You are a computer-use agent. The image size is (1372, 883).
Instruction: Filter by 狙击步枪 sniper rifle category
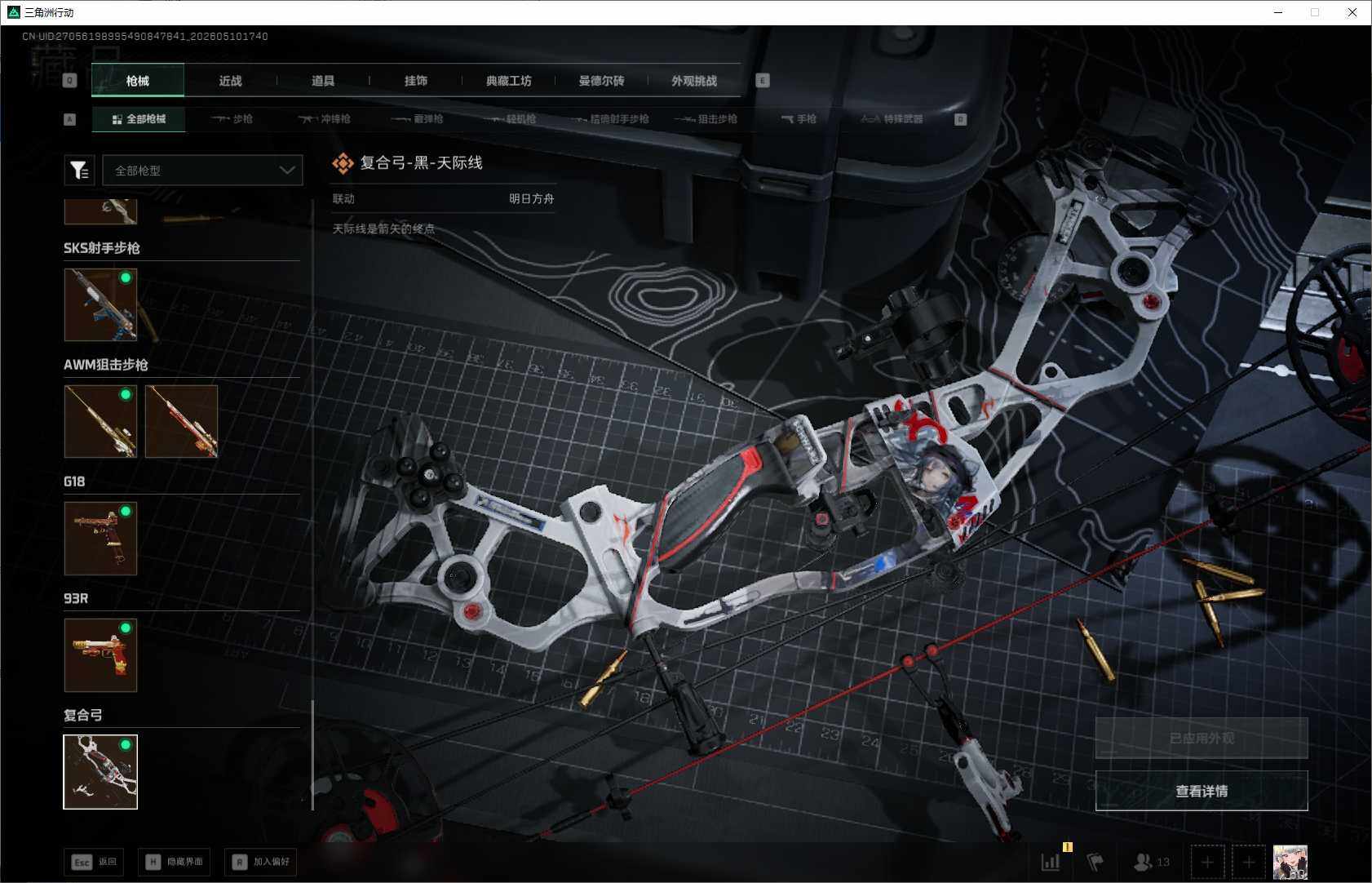coord(706,119)
